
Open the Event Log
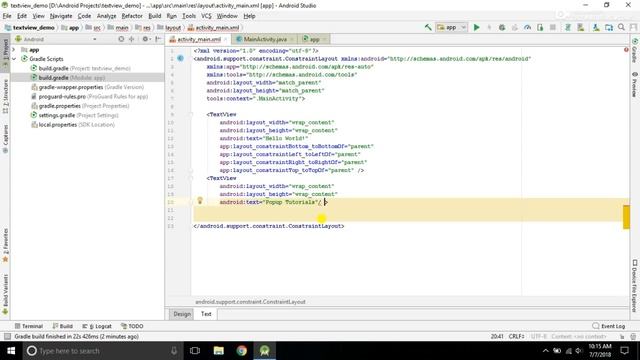pyautogui.click(x=609, y=326)
